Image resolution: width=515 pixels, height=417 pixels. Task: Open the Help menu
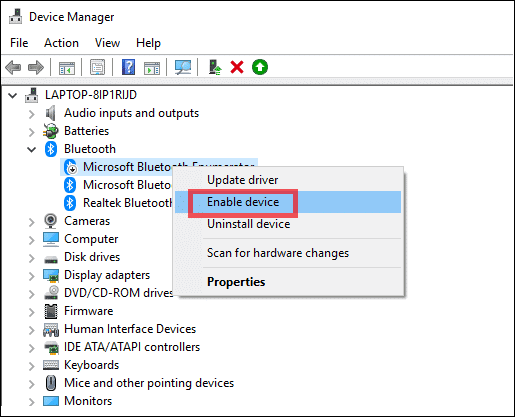[x=148, y=43]
